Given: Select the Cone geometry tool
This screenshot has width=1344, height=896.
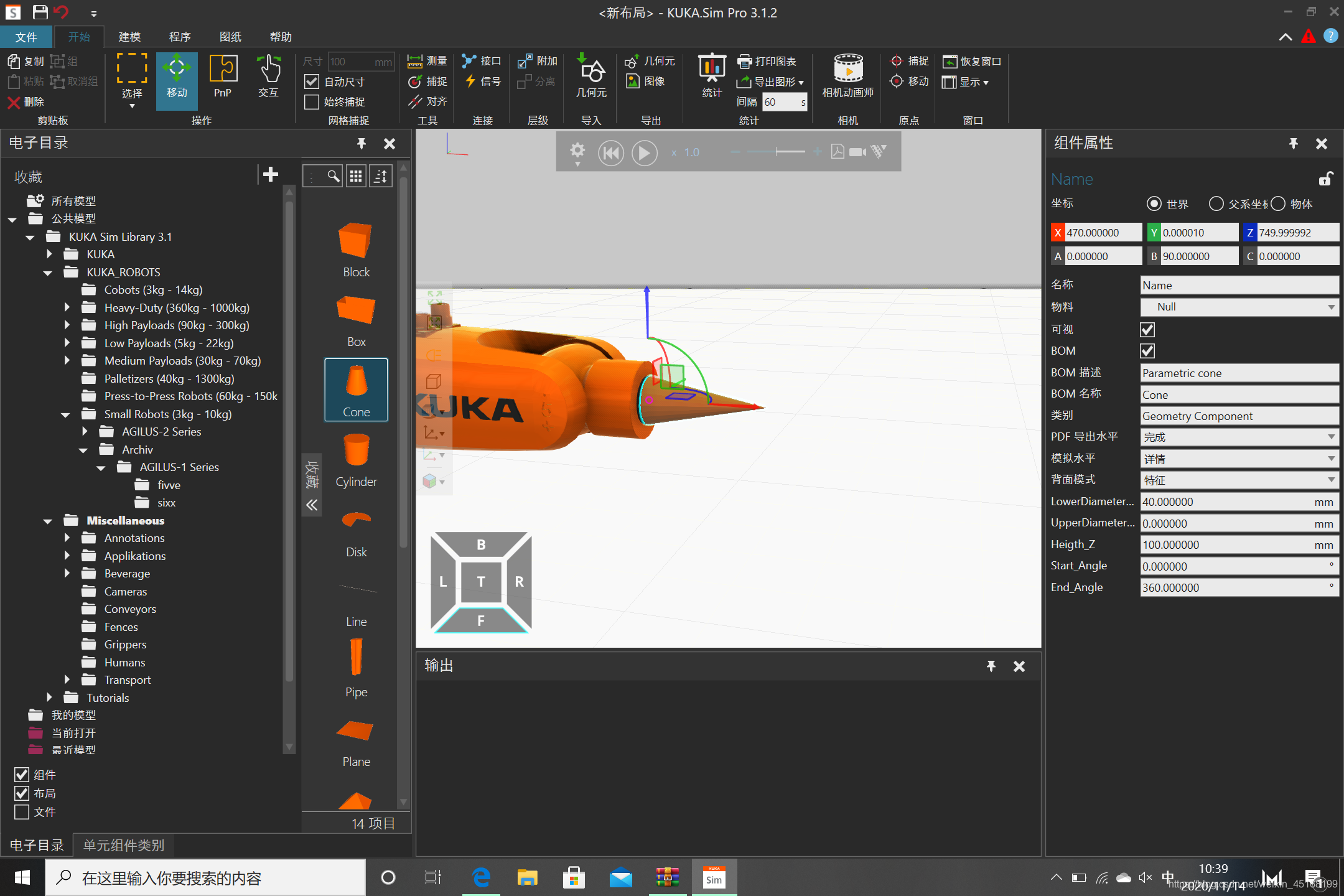Looking at the screenshot, I should pos(356,390).
